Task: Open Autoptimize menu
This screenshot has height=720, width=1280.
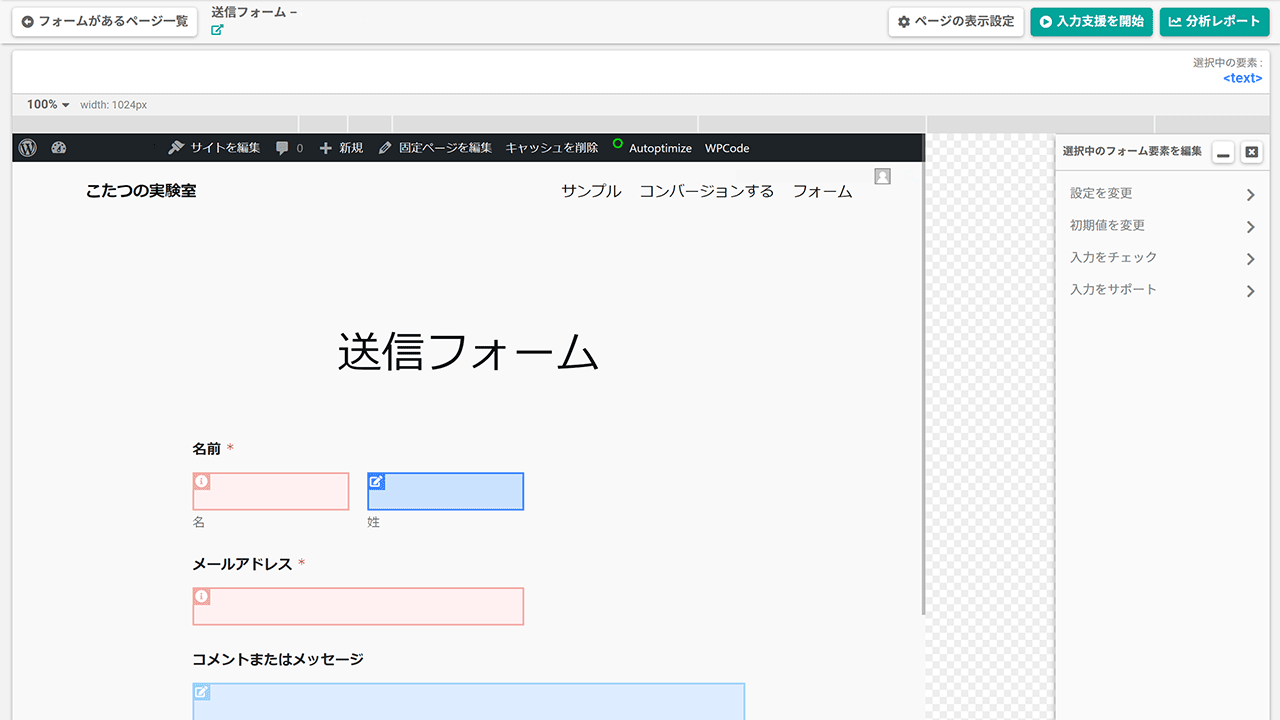Action: pos(652,148)
